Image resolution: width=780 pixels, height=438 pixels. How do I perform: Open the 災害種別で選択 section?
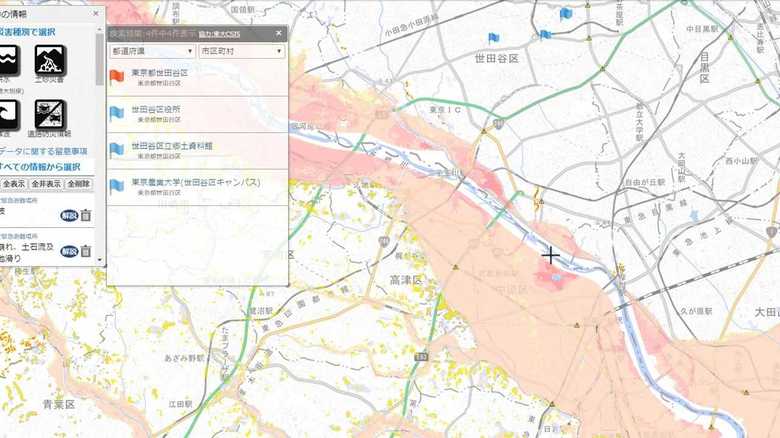[x=27, y=32]
